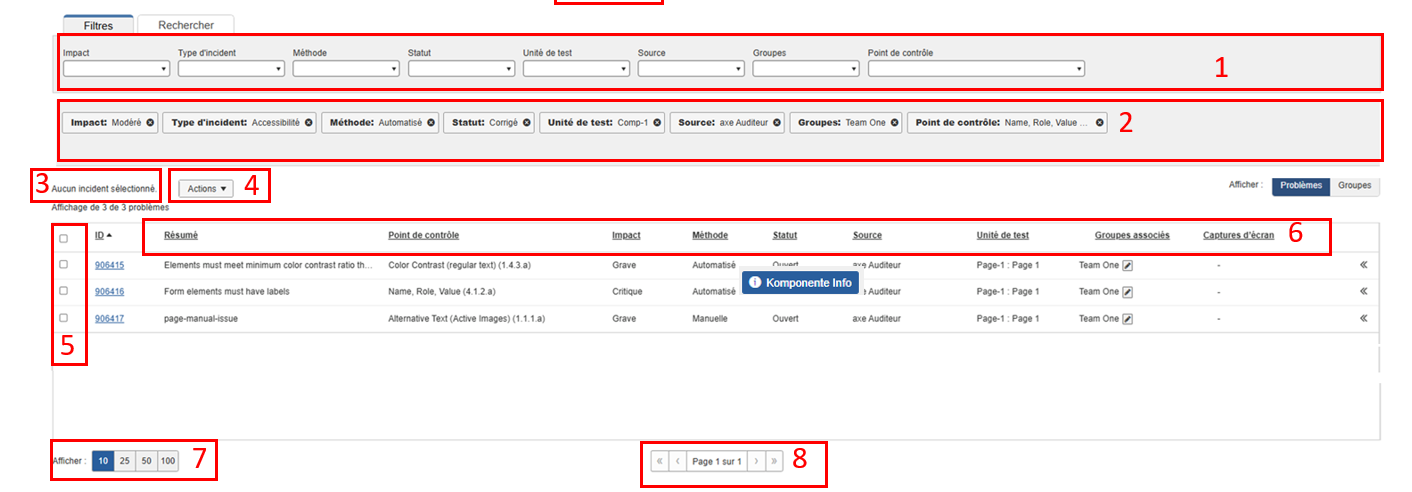Open the Impact filter dropdown
This screenshot has height=492, width=1412.
click(117, 69)
